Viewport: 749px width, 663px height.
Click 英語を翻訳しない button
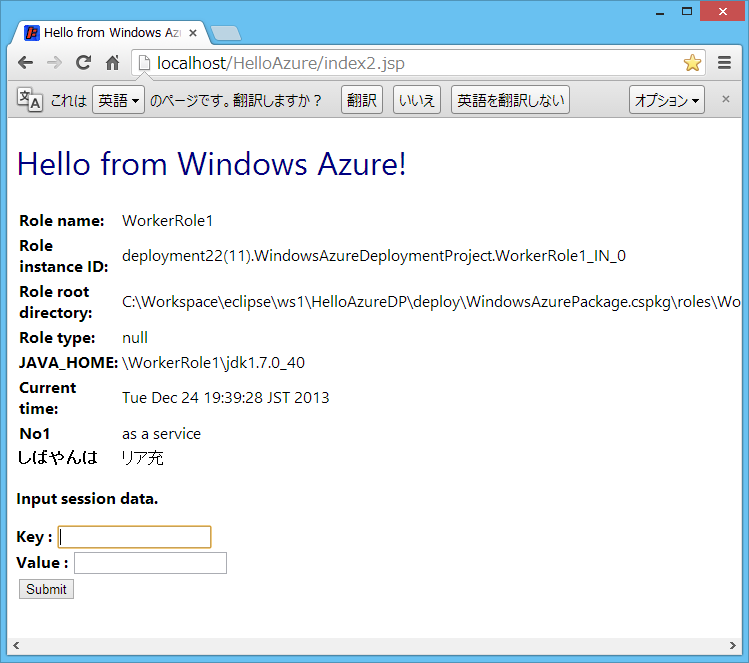pyautogui.click(x=510, y=100)
